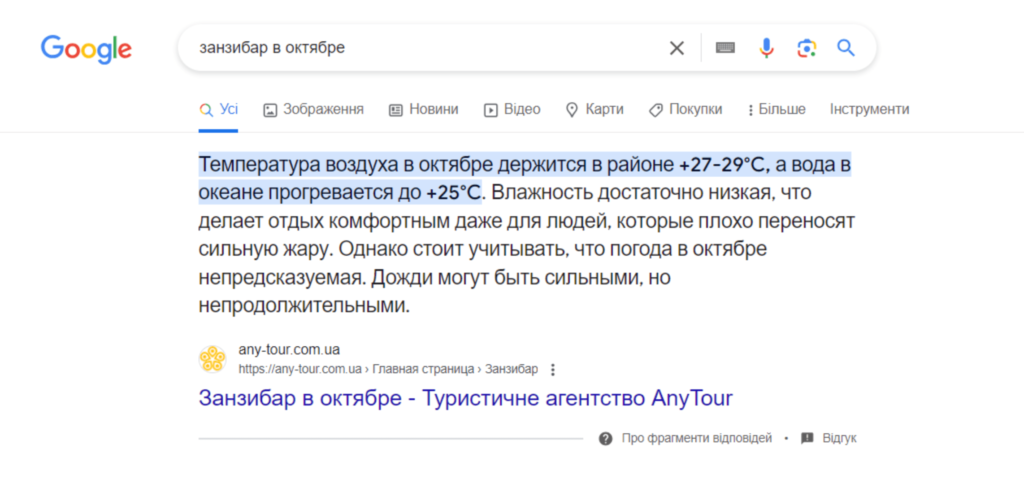Click the Google logo
The height and width of the screenshot is (497, 1024).
[86, 49]
